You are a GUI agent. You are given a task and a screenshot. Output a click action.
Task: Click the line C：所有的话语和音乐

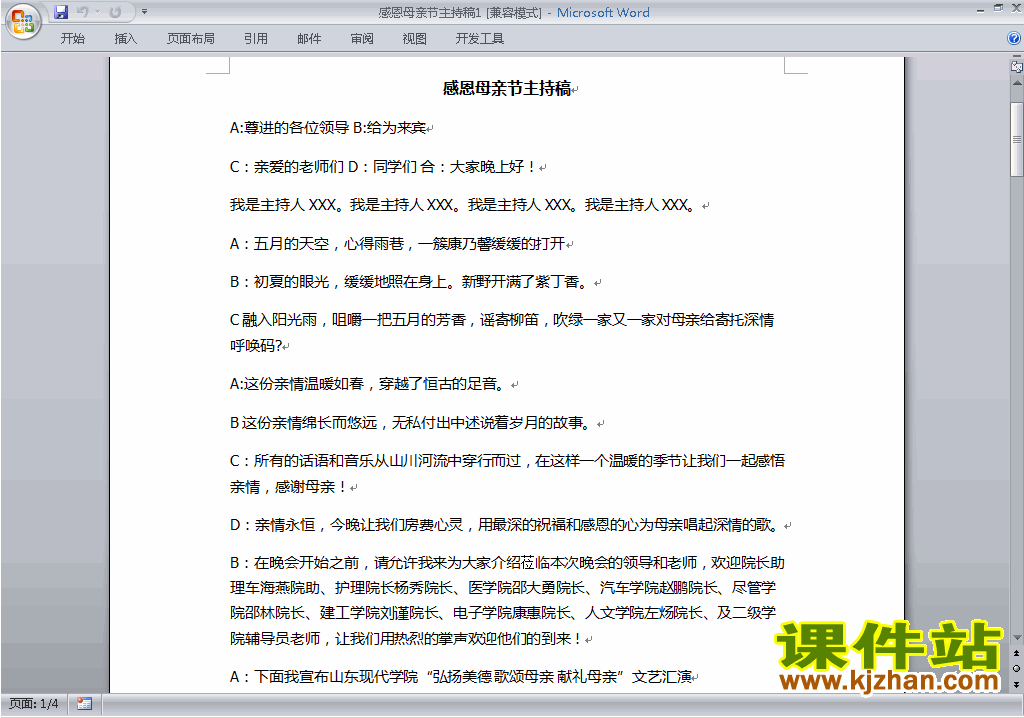tap(507, 461)
